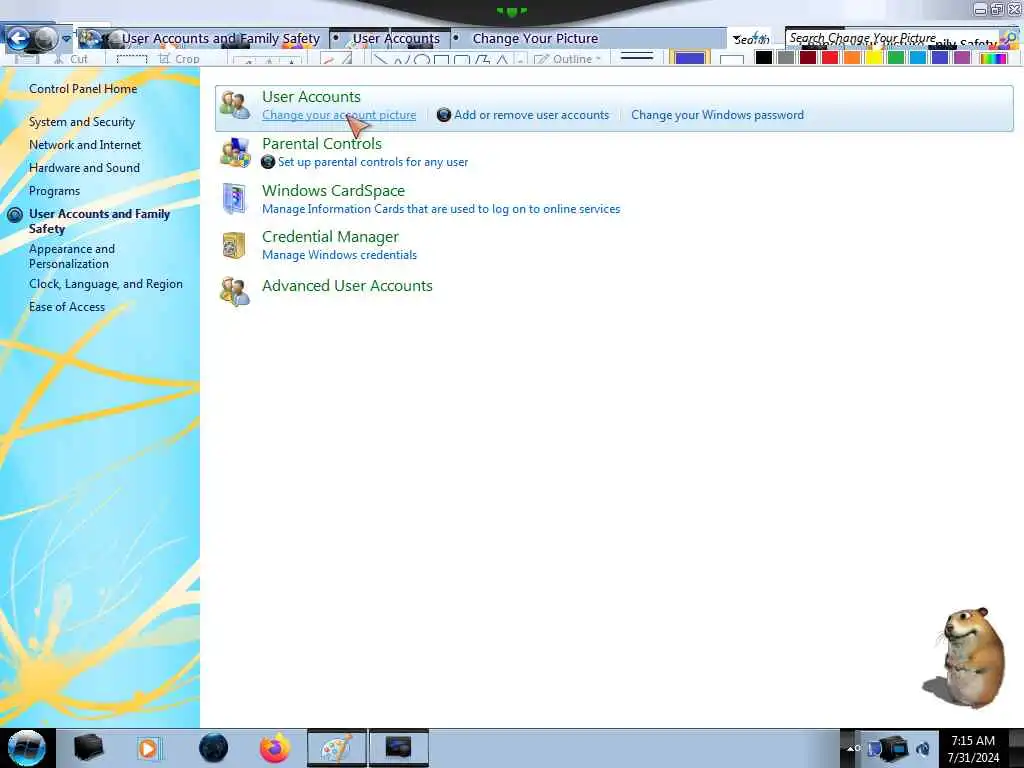Click the Start orb button
Image resolution: width=1024 pixels, height=768 pixels.
point(26,748)
